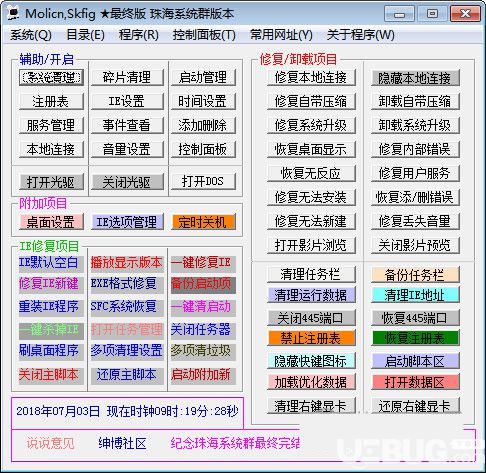Screen dimensions: 486x473
Task: Click the red 打开数据区 button
Action: pyautogui.click(x=415, y=382)
